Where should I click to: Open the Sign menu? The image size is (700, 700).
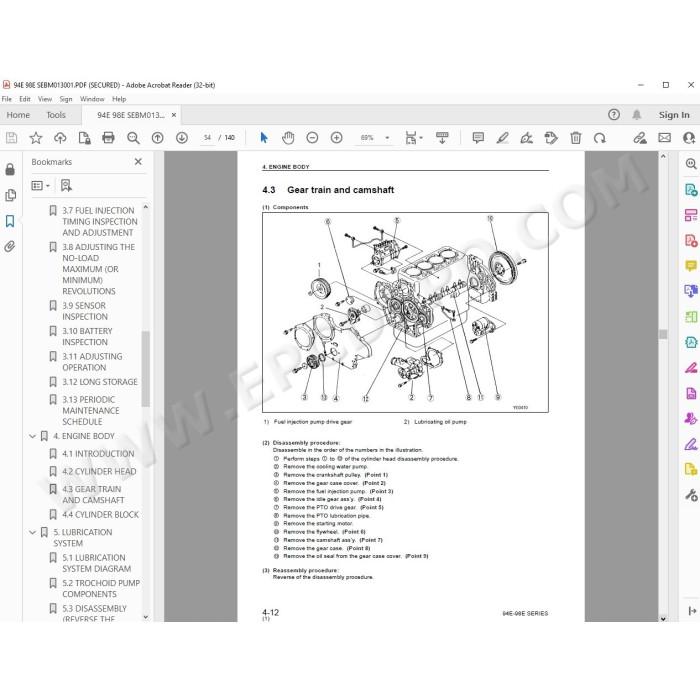[x=66, y=99]
